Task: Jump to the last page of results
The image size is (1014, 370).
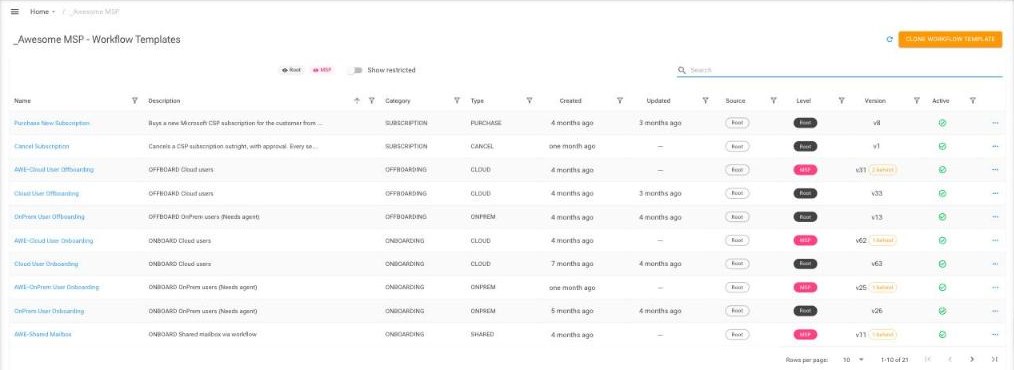Action: tap(995, 359)
